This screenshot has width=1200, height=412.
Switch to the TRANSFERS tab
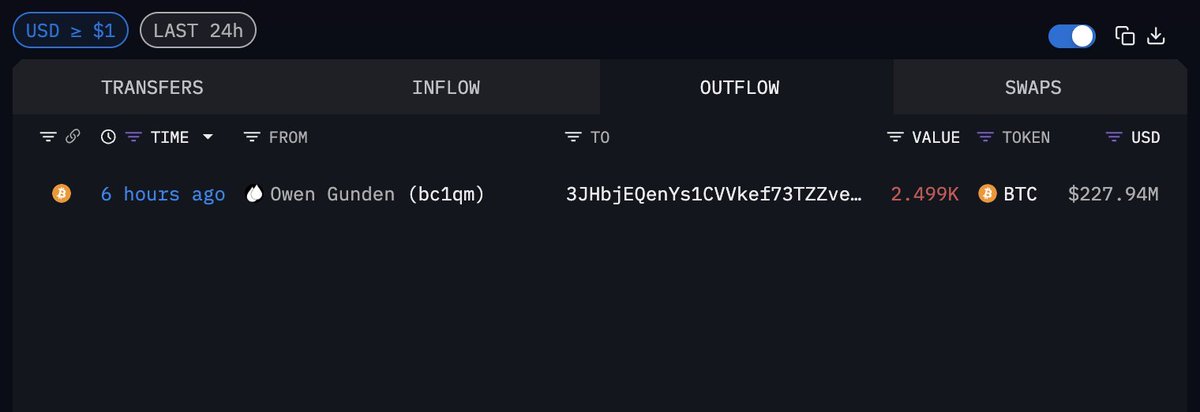tap(152, 88)
